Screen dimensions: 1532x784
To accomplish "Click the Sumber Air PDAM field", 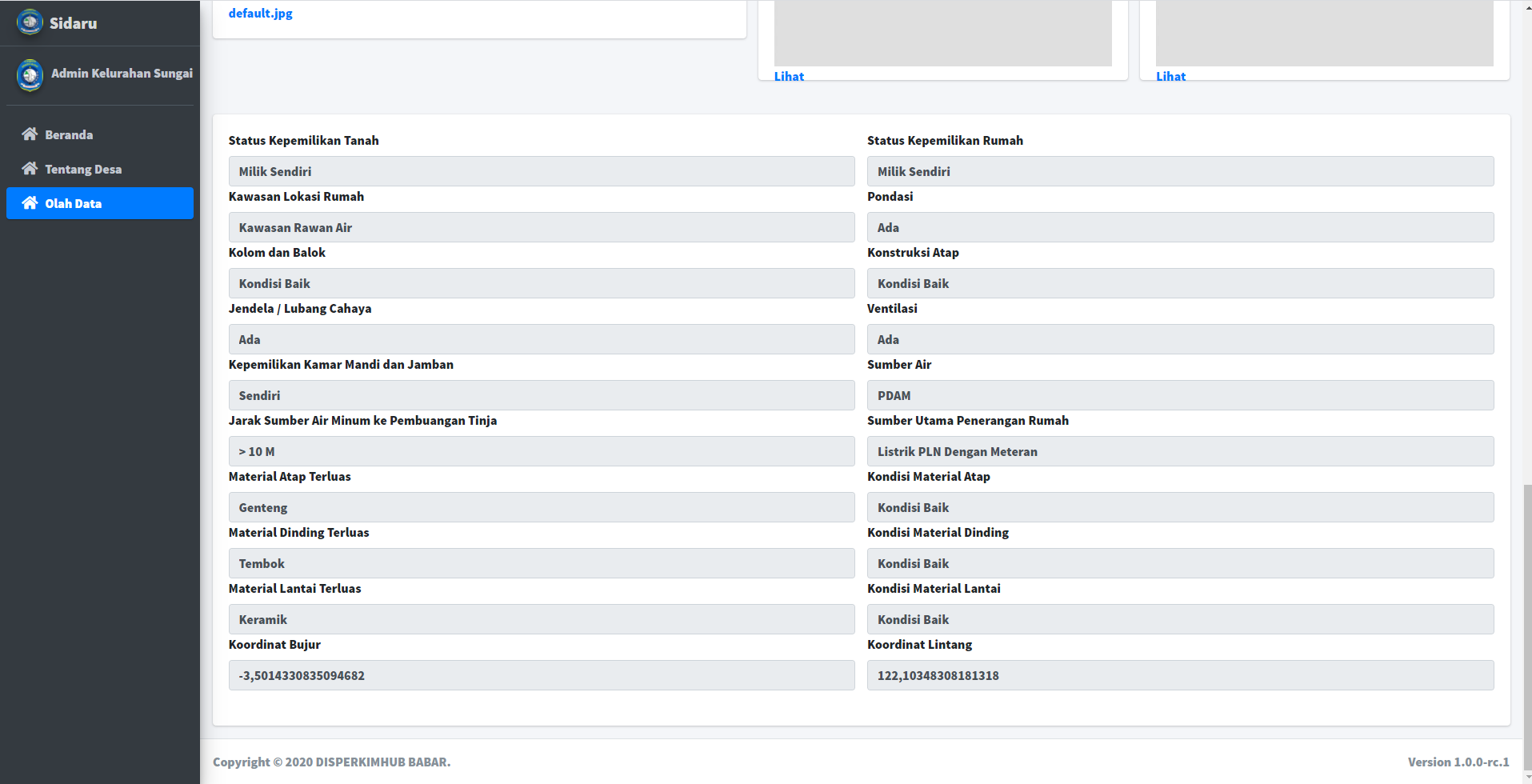I will [1180, 395].
